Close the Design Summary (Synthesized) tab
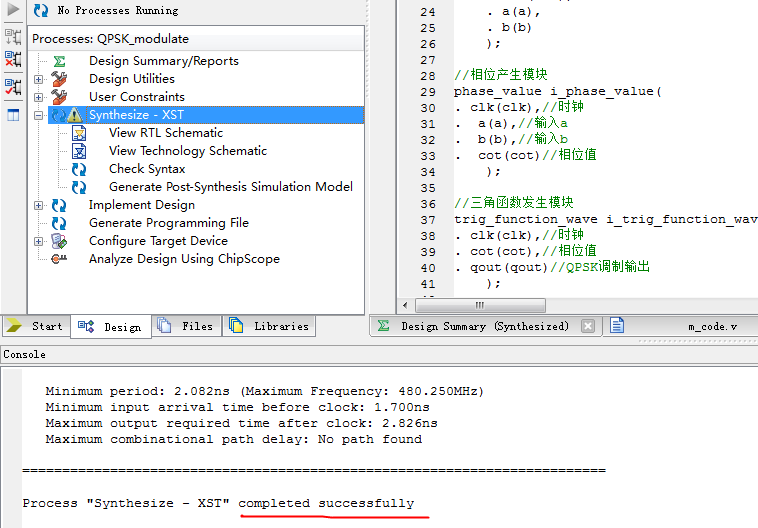758x528 pixels. (x=588, y=326)
